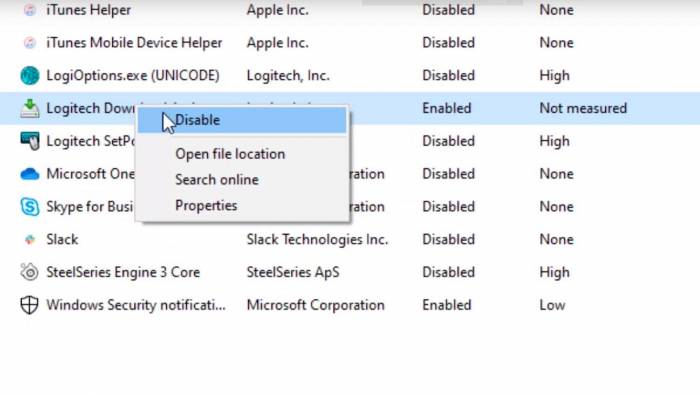
Task: Click the Slack Technologies Inc. publisher cell
Action: pyautogui.click(x=317, y=240)
